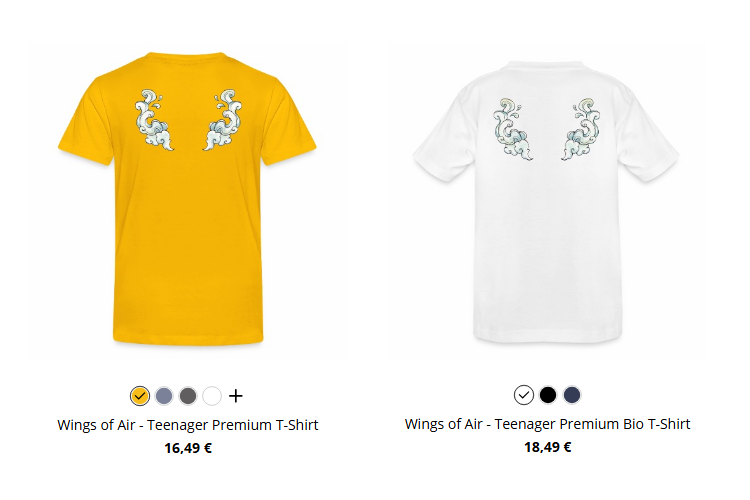Open the yellow T-shirt product image
Image resolution: width=750 pixels, height=500 pixels.
click(x=188, y=201)
